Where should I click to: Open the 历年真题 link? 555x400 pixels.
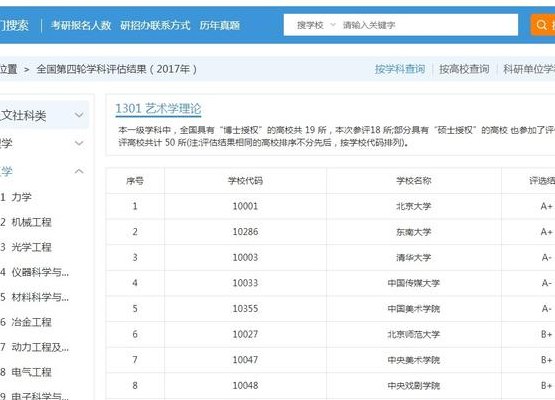click(x=220, y=25)
